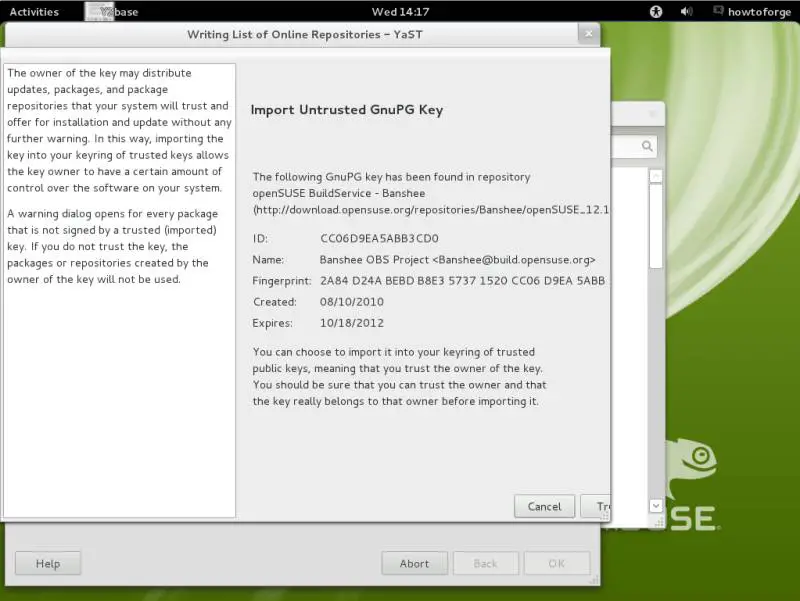The width and height of the screenshot is (800, 601).
Task: Click the Banshee repository URL text
Action: pyautogui.click(x=431, y=210)
